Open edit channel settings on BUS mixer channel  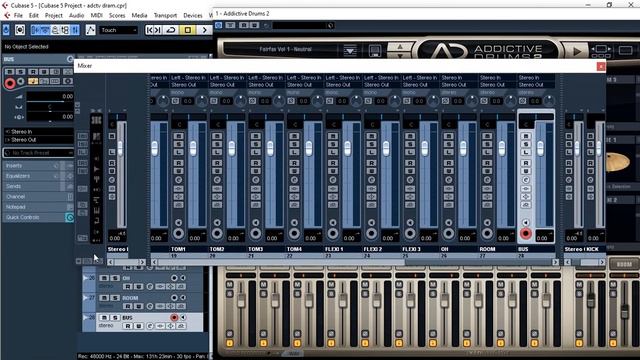click(x=526, y=180)
